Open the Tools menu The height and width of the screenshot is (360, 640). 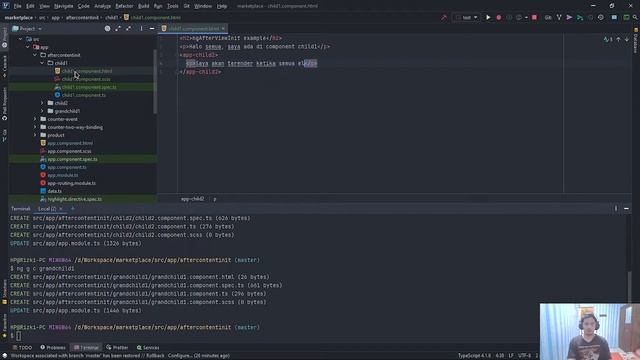[x=173, y=6]
